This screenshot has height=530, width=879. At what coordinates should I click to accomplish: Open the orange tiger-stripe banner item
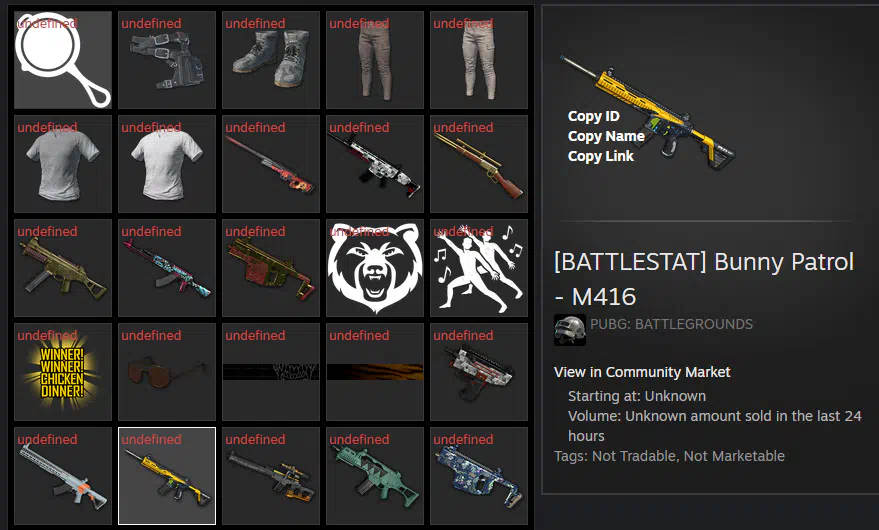(x=374, y=372)
